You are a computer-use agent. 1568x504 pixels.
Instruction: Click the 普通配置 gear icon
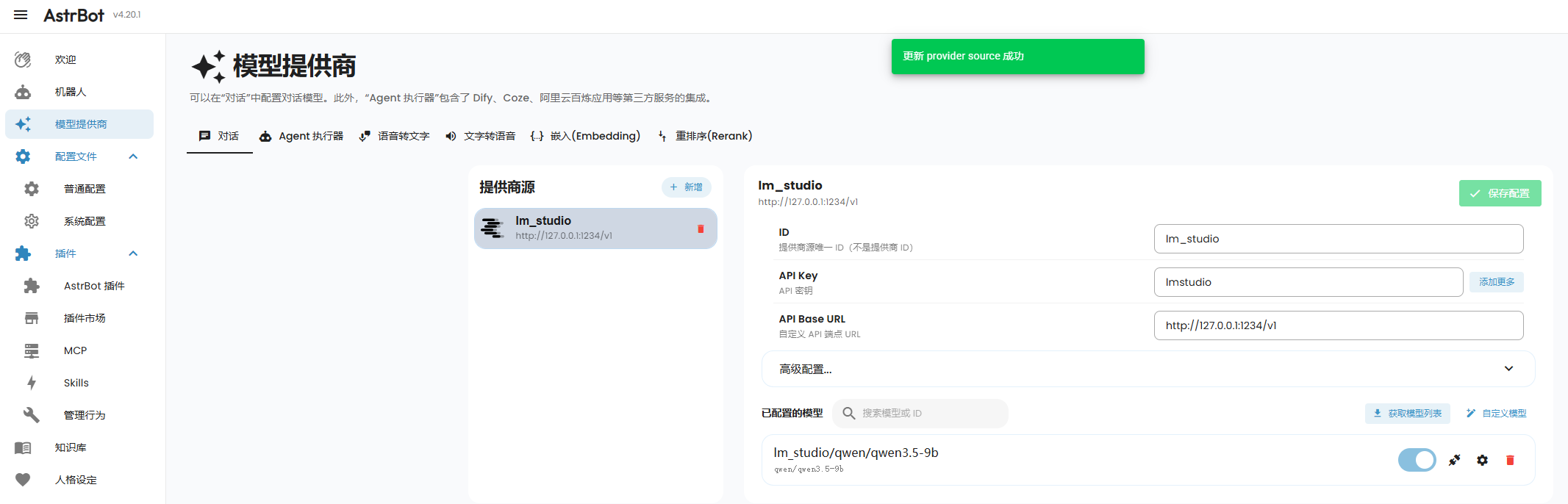click(x=32, y=189)
